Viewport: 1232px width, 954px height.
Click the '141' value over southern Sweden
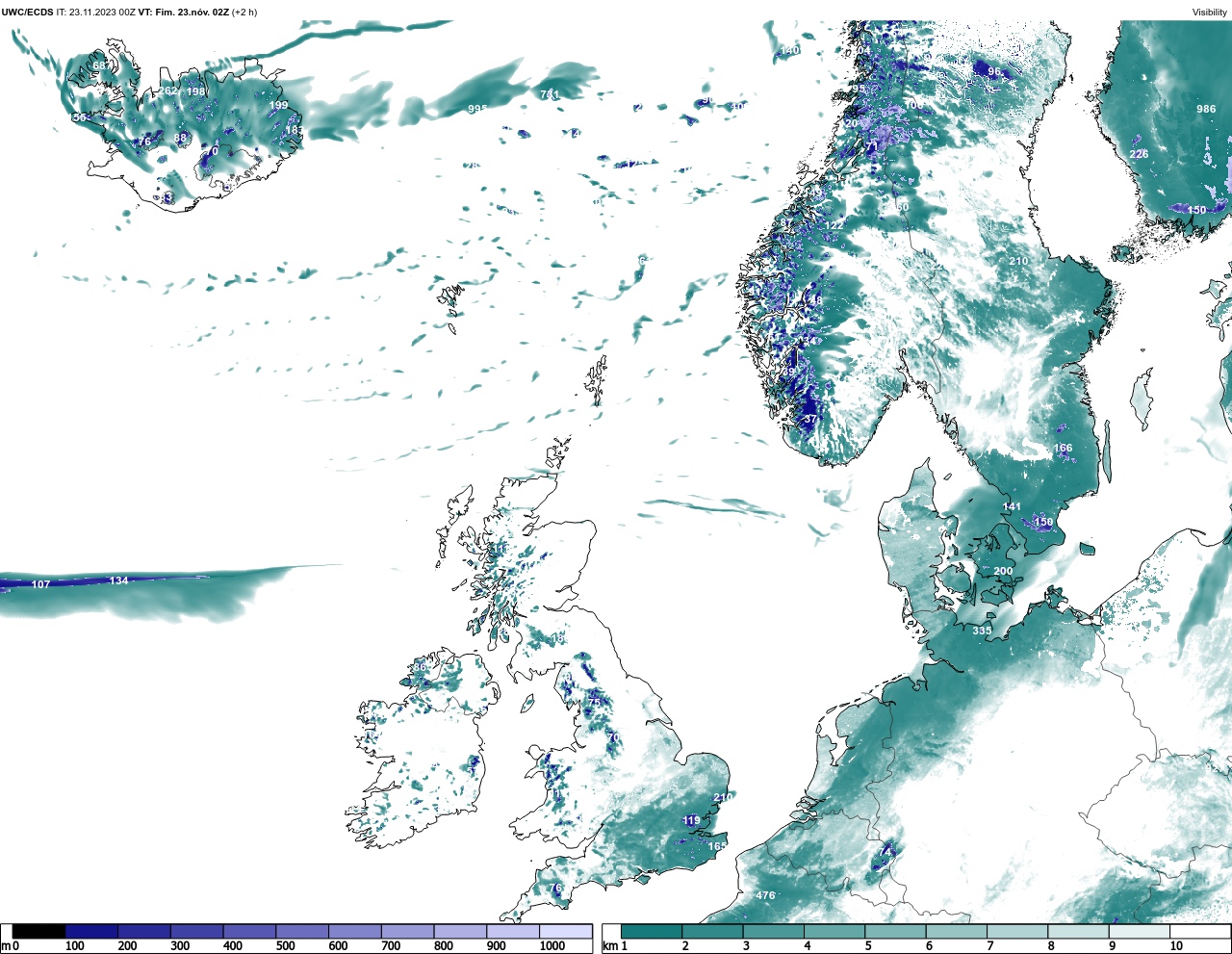click(1012, 506)
